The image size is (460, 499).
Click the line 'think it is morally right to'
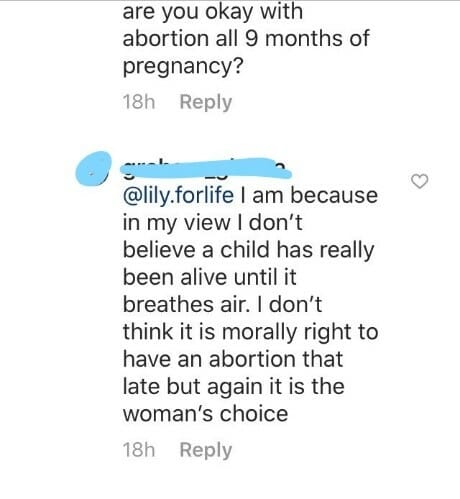(x=250, y=332)
